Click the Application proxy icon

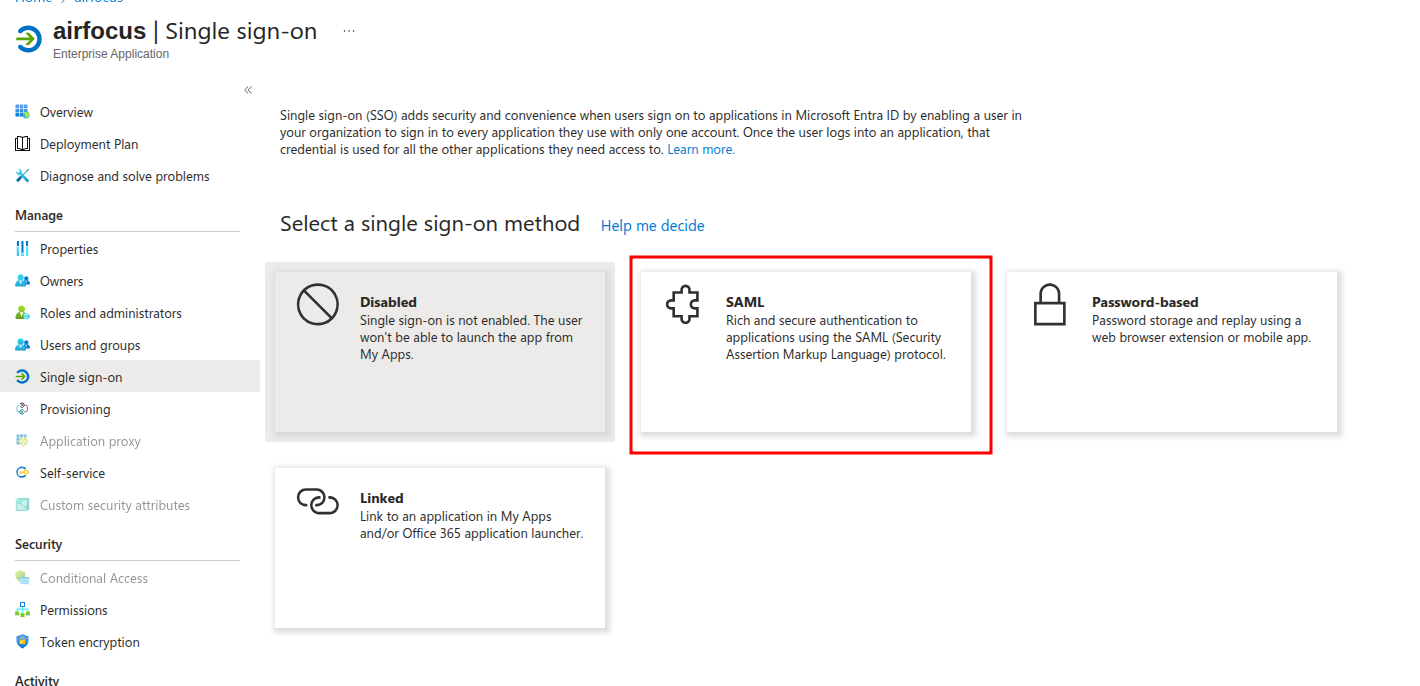pos(22,441)
